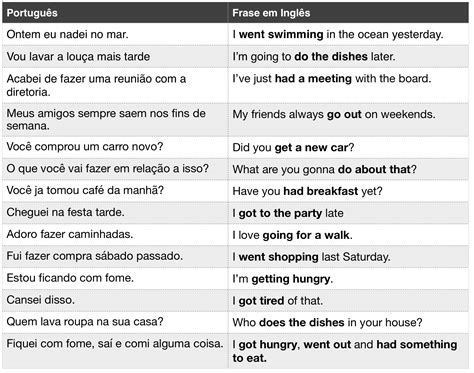The height and width of the screenshot is (373, 474).
Task: Click 'I went shopping last Saturday.'
Action: point(311,257)
